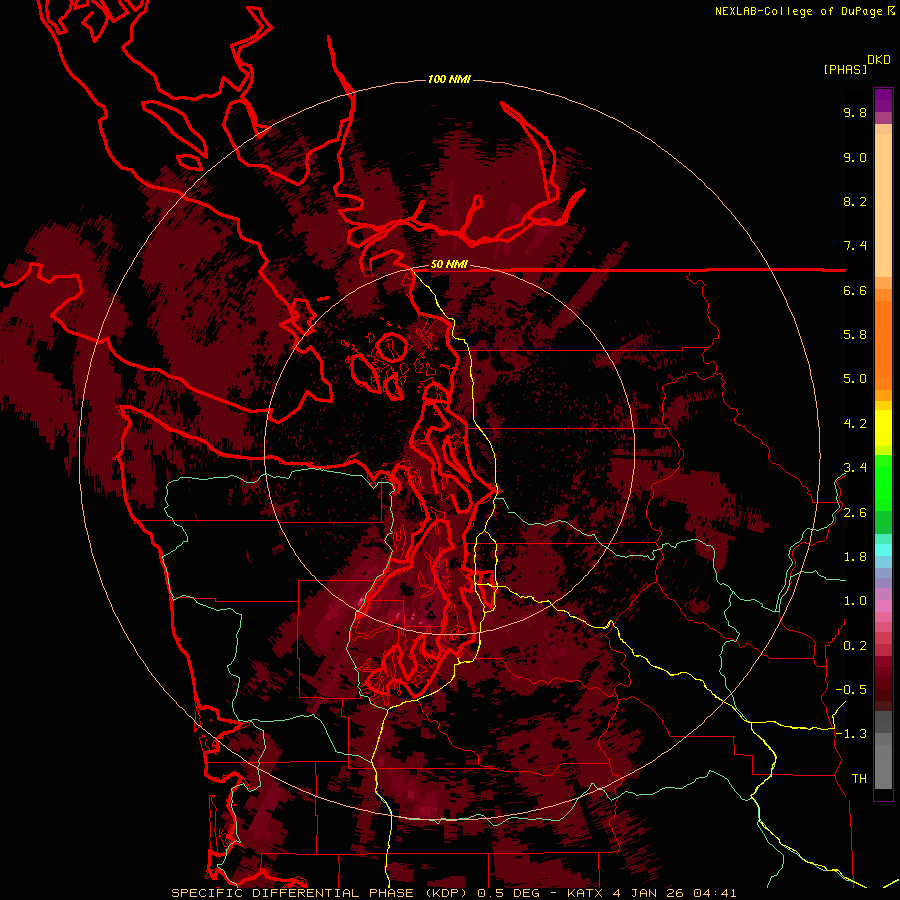The width and height of the screenshot is (900, 900).
Task: Click the 9.8 value on color scale
Action: [x=855, y=112]
